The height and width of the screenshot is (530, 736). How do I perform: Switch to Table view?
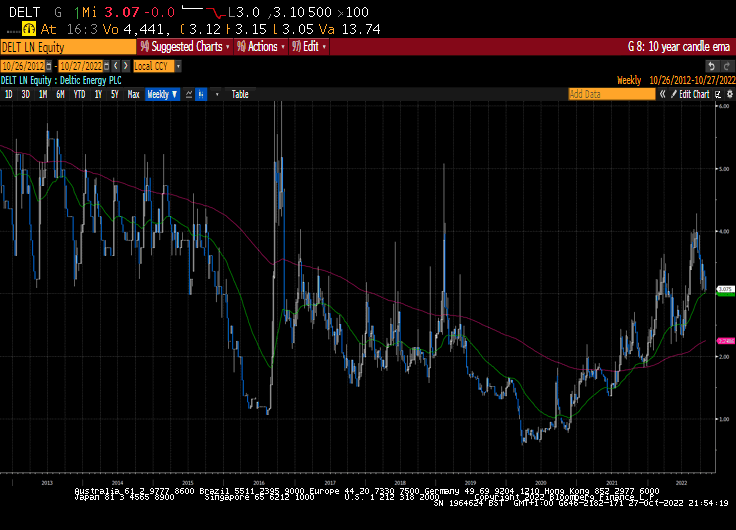(240, 94)
